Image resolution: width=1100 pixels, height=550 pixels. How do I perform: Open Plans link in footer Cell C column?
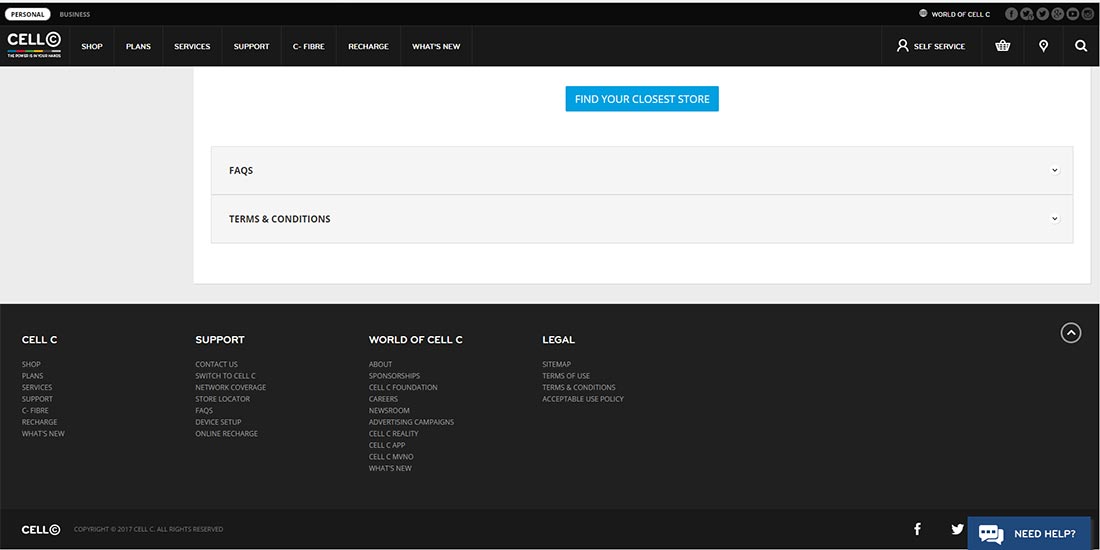[32, 376]
